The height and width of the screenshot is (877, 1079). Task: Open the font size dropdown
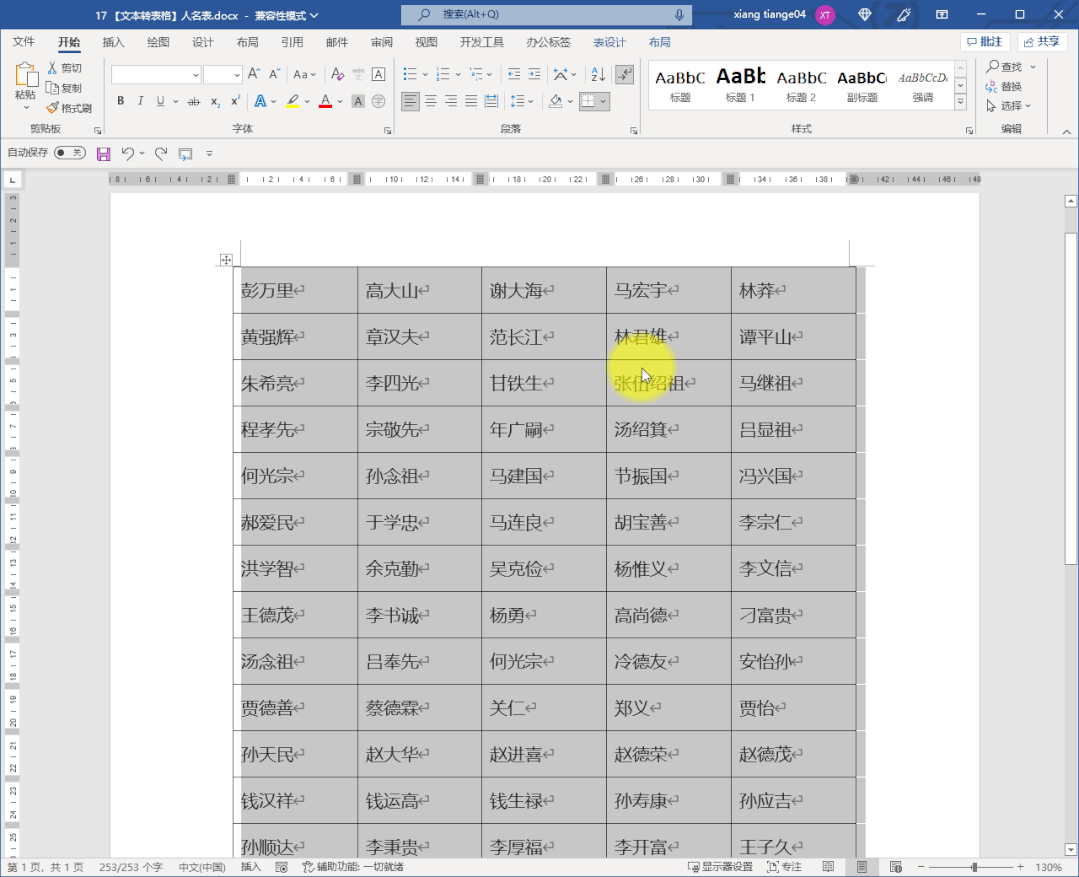[x=237, y=74]
